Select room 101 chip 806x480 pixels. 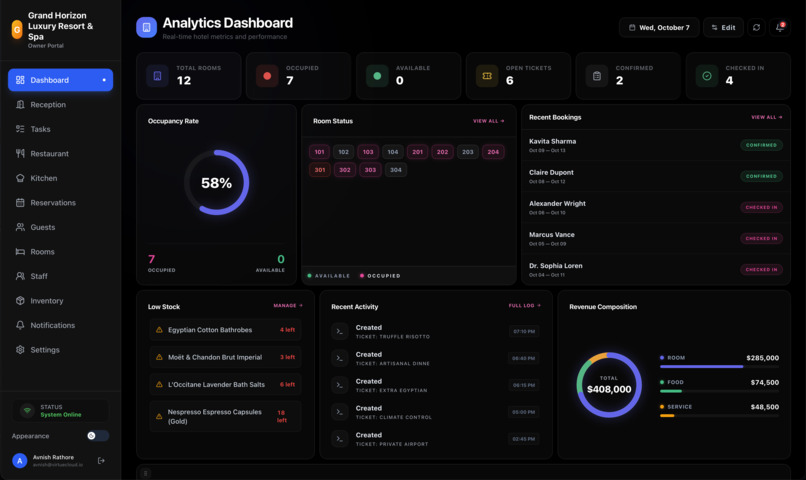pyautogui.click(x=319, y=152)
